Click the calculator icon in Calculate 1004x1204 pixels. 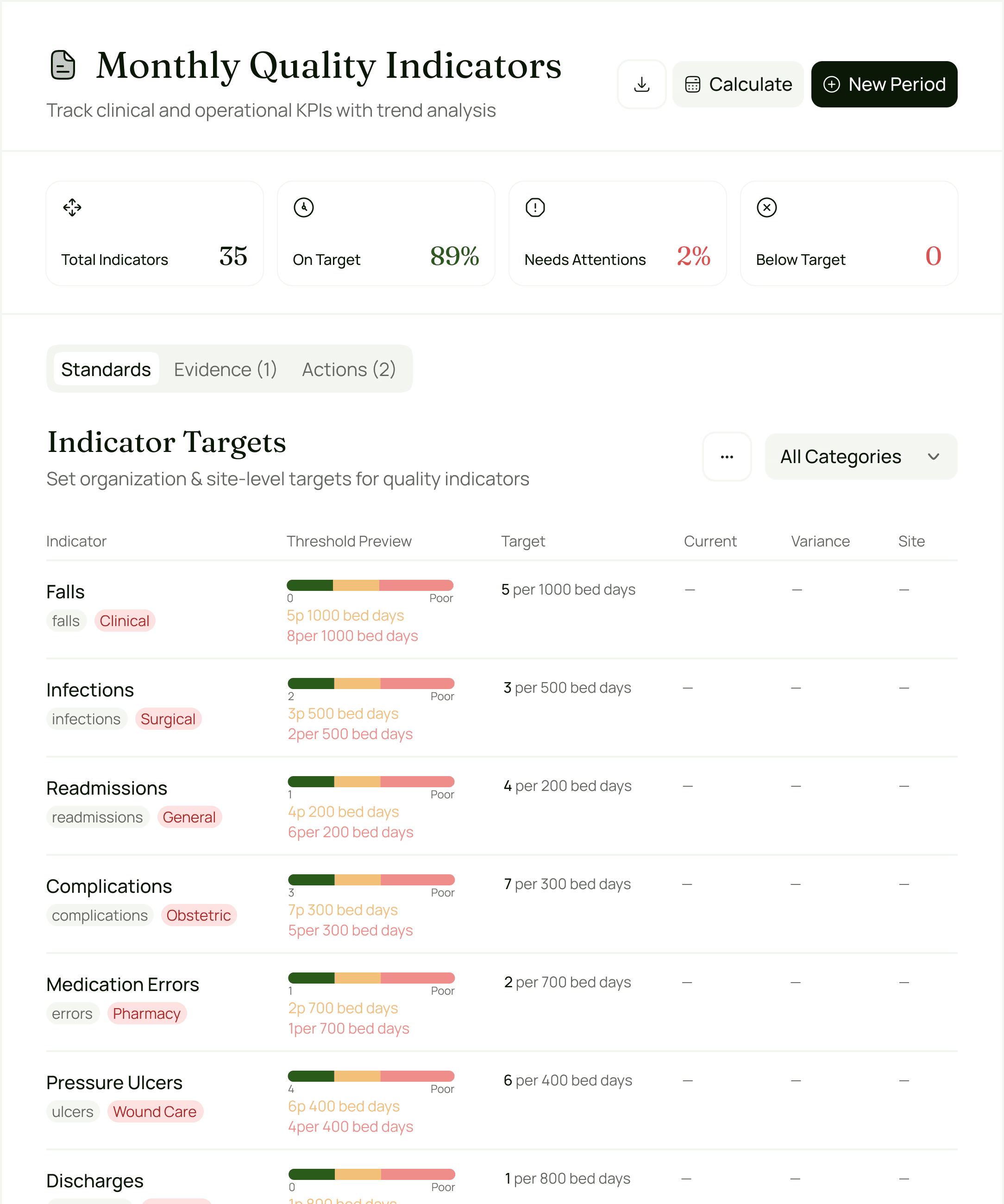tap(693, 84)
